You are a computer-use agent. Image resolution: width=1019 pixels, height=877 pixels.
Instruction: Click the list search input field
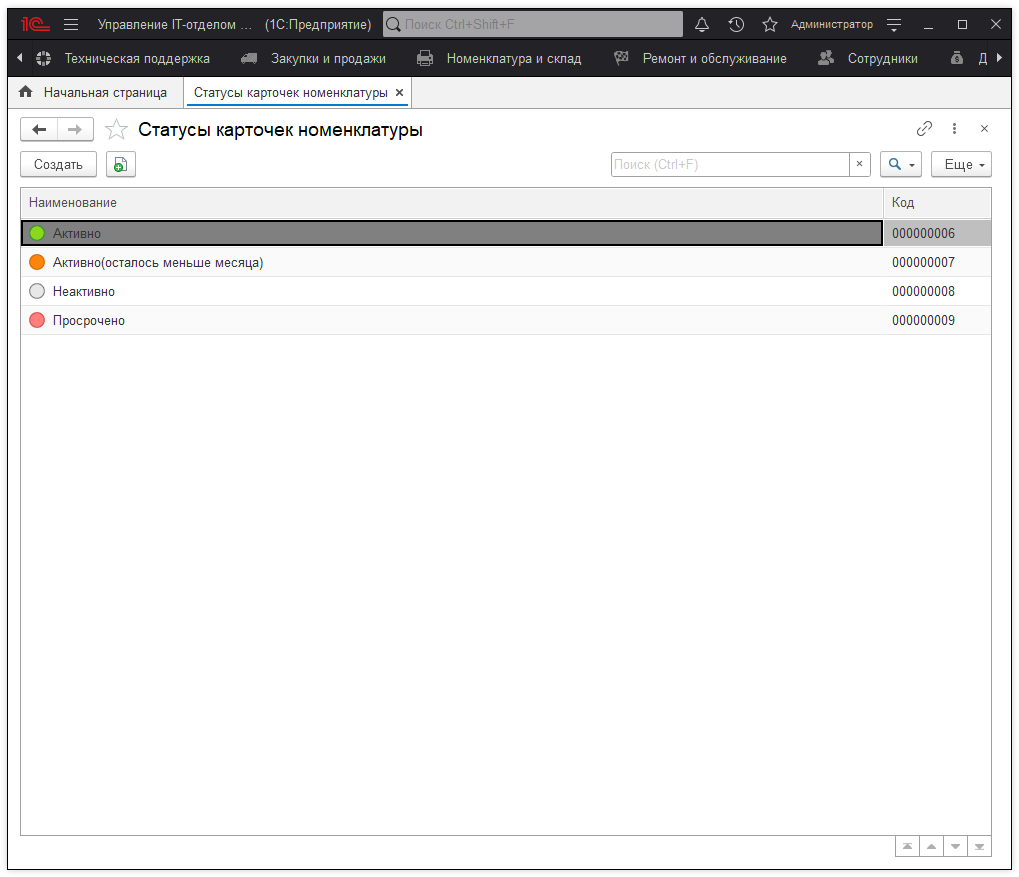pyautogui.click(x=730, y=165)
